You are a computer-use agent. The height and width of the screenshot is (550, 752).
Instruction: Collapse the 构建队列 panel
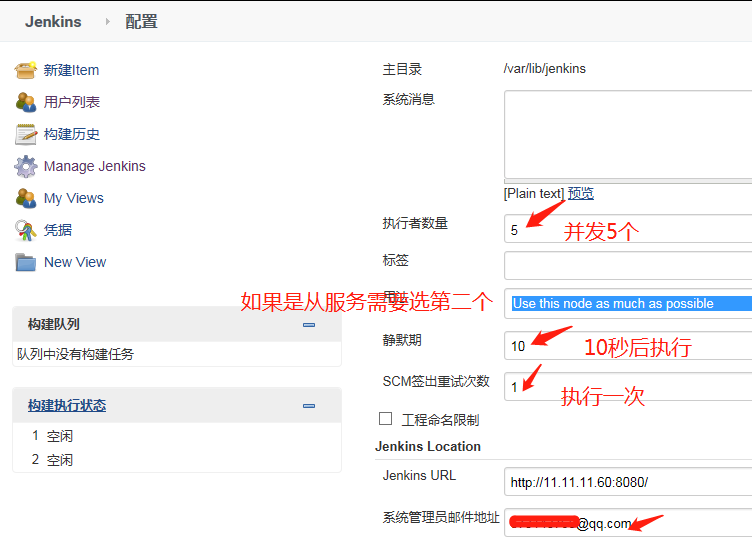point(309,325)
